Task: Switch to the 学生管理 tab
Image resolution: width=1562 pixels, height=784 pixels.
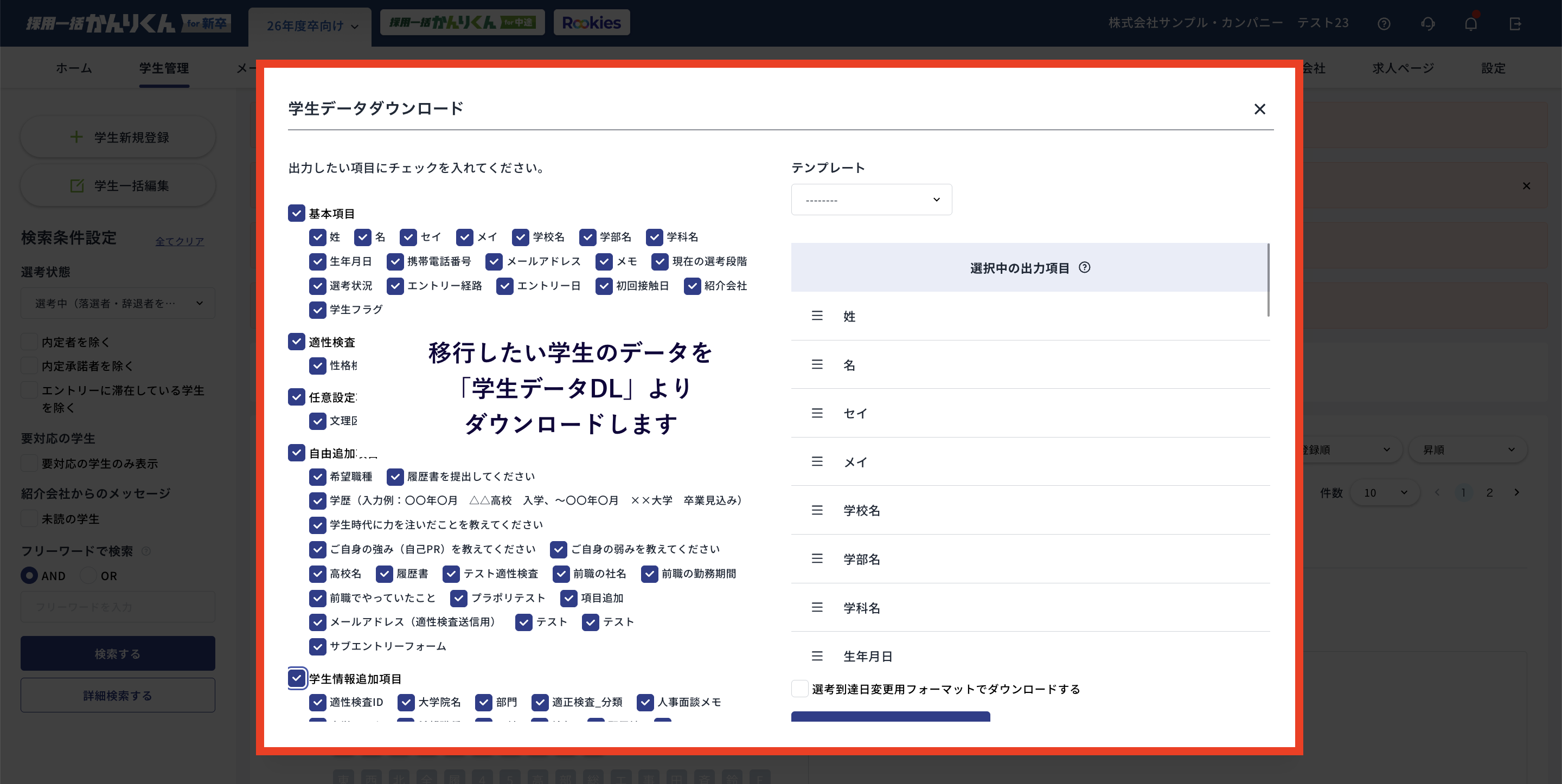Action: click(x=164, y=68)
